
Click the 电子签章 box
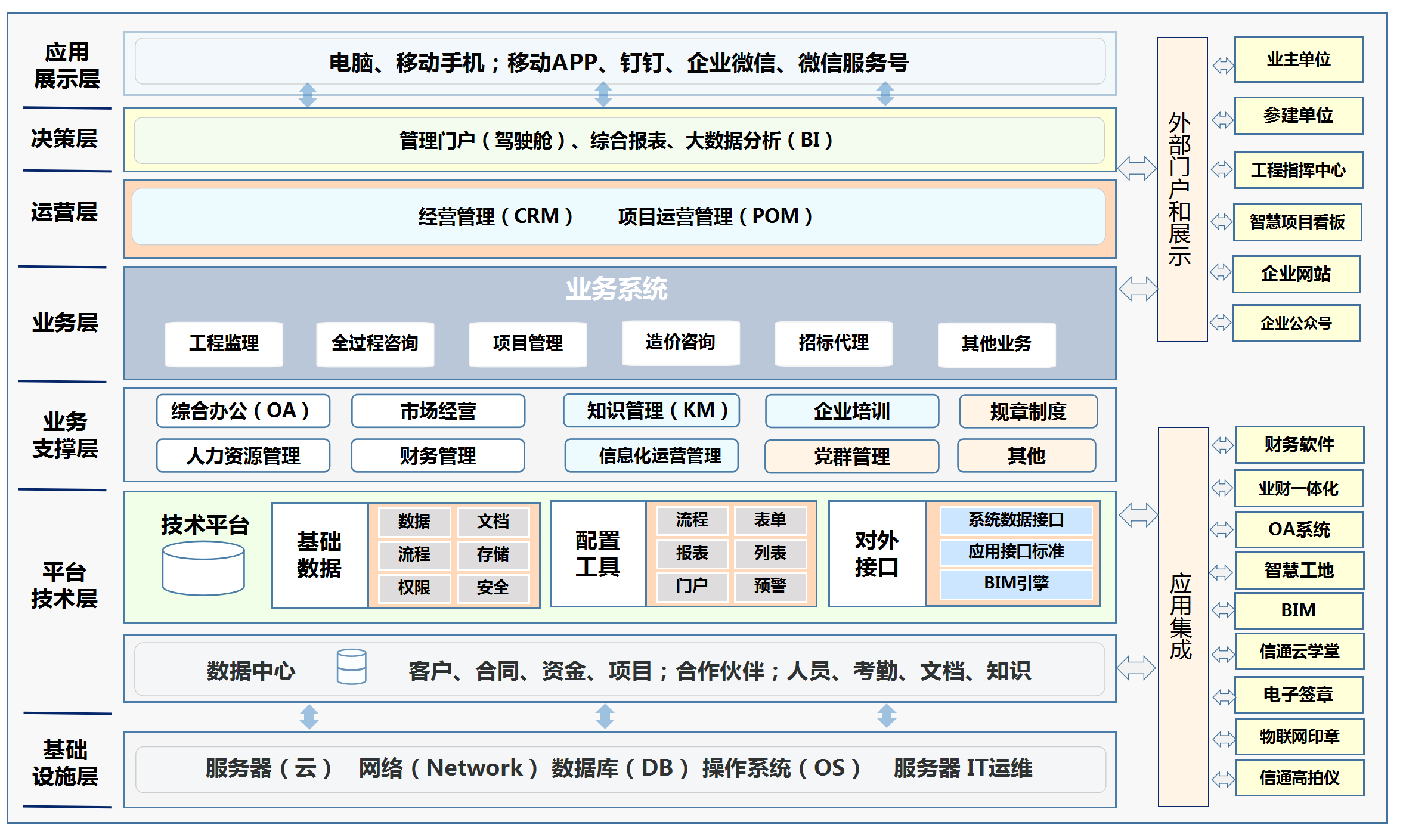[1299, 695]
